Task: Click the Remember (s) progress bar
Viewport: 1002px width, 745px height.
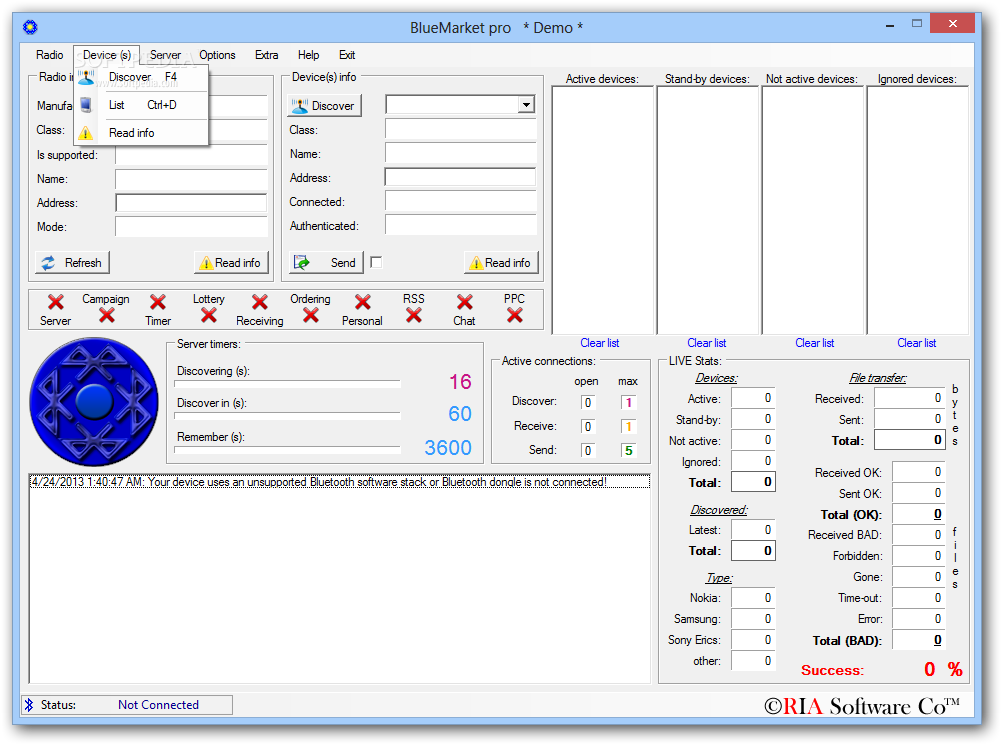Action: pyautogui.click(x=288, y=450)
